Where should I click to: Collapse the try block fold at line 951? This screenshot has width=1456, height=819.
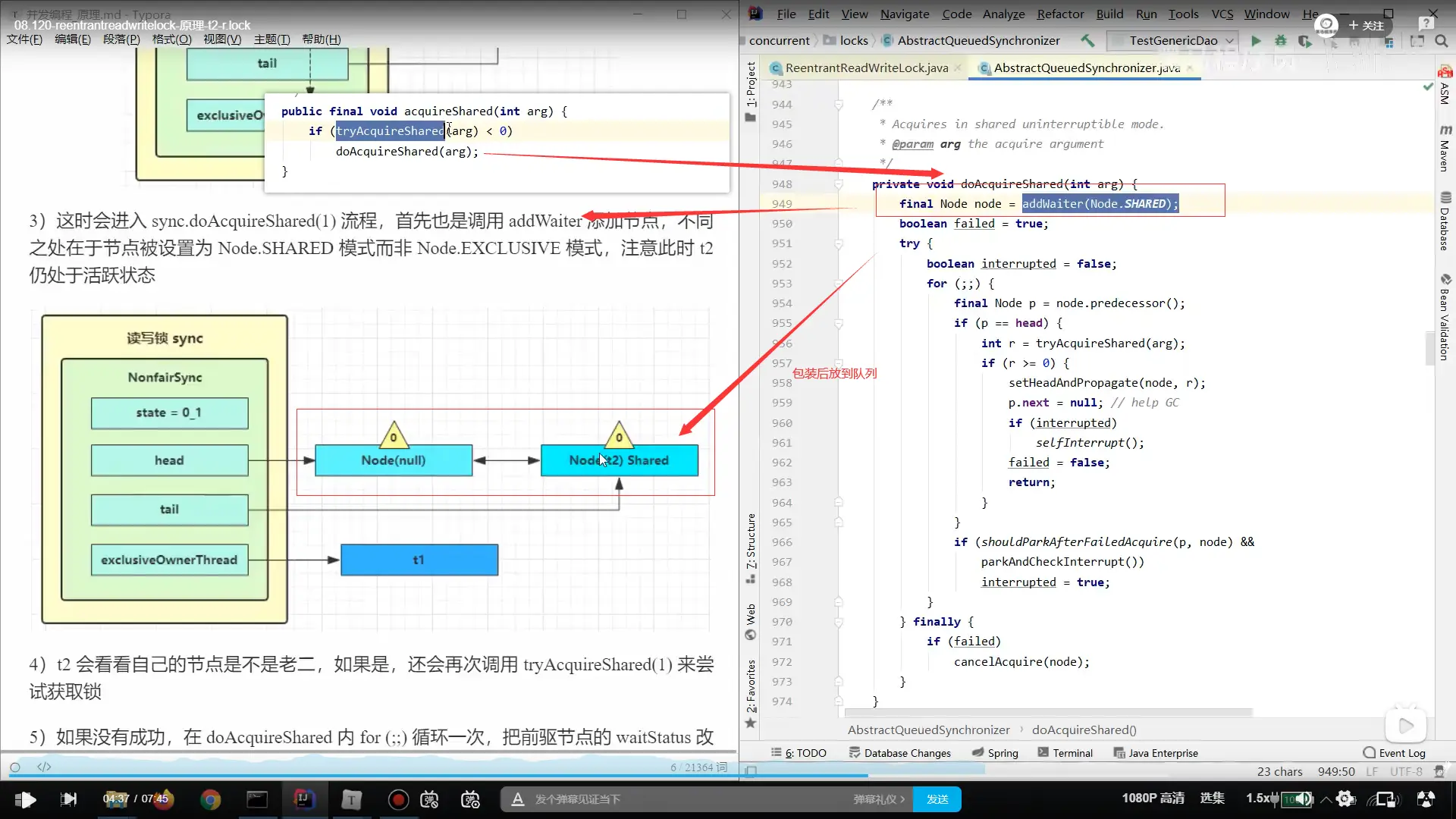839,243
